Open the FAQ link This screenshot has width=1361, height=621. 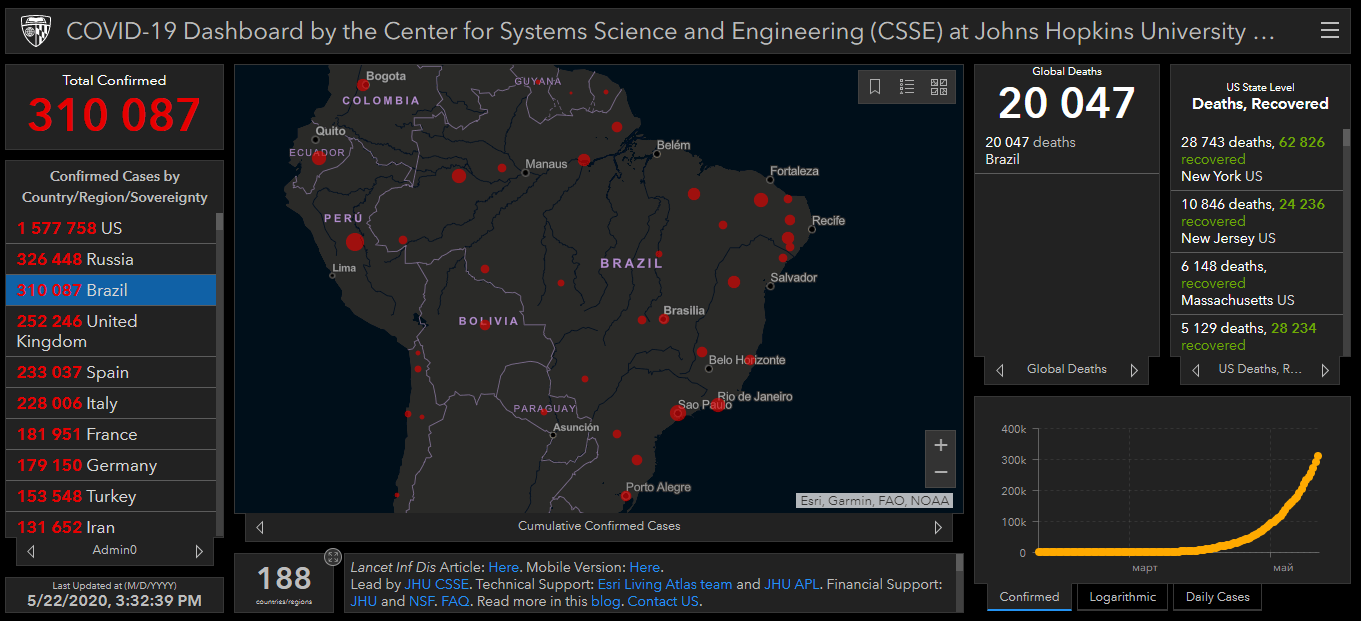[x=455, y=601]
